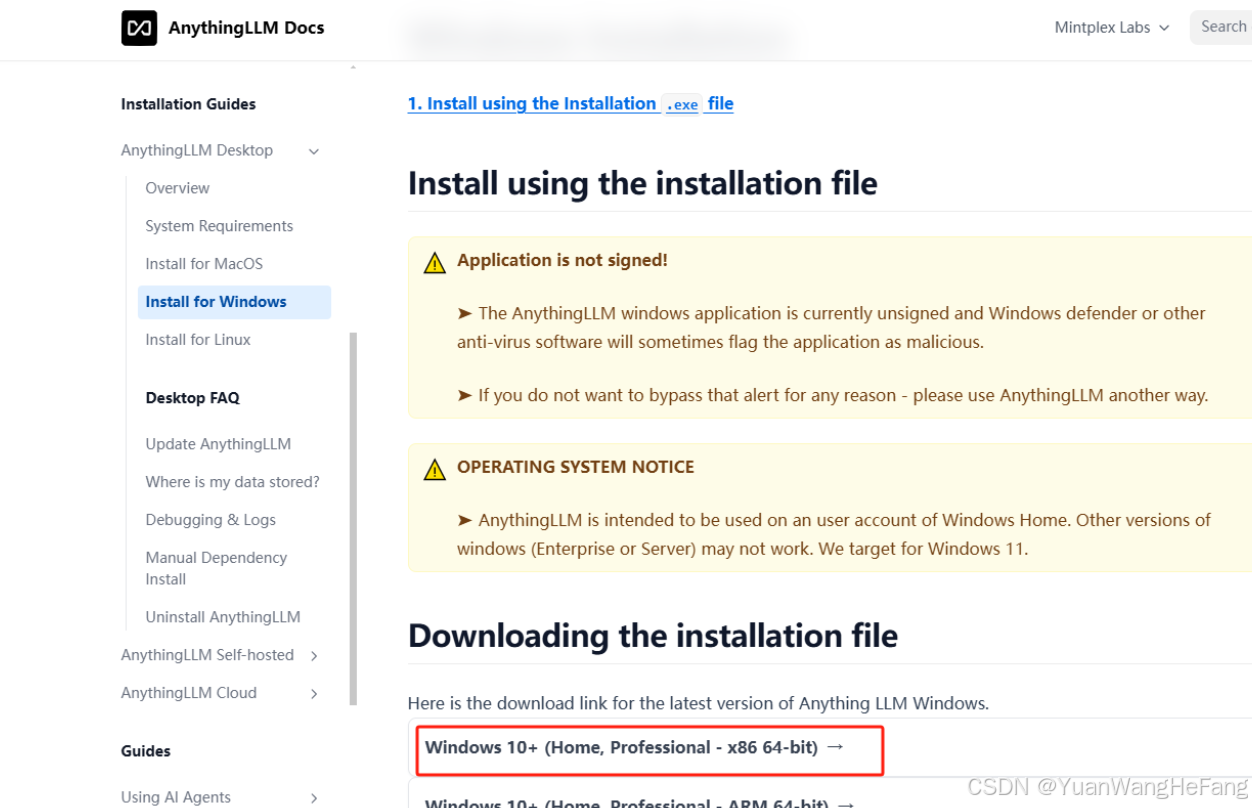Expand the AnythingLLM Cloud chevron

pos(314,694)
